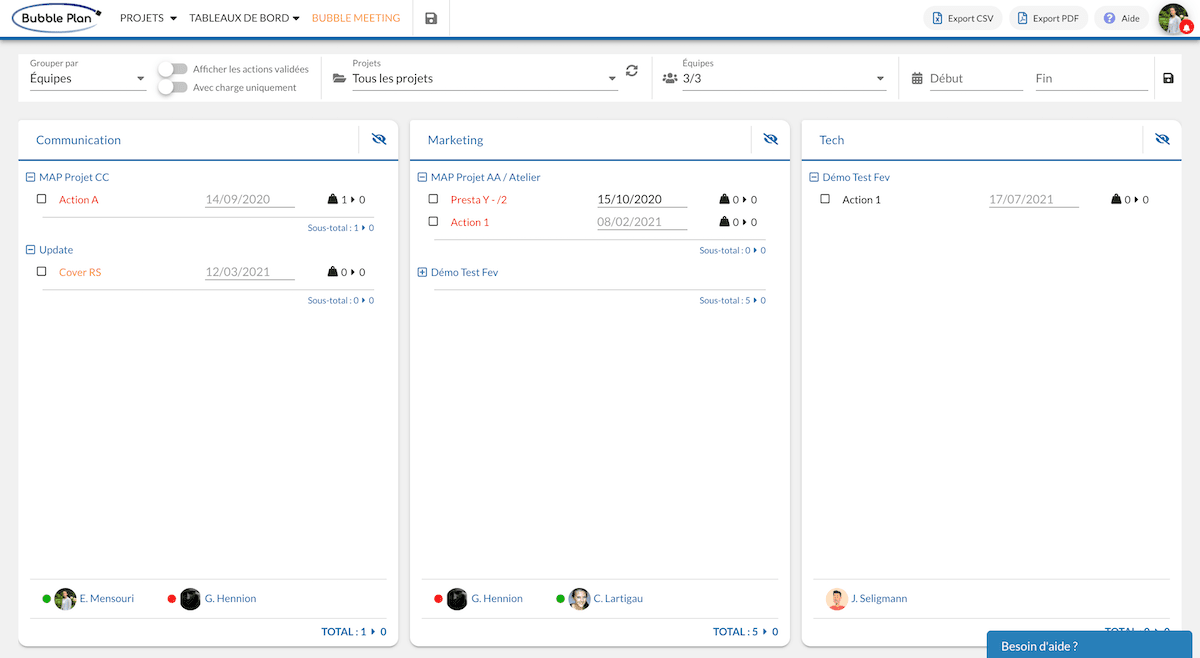
Task: Click the Export PDF button
Action: pos(1048,18)
